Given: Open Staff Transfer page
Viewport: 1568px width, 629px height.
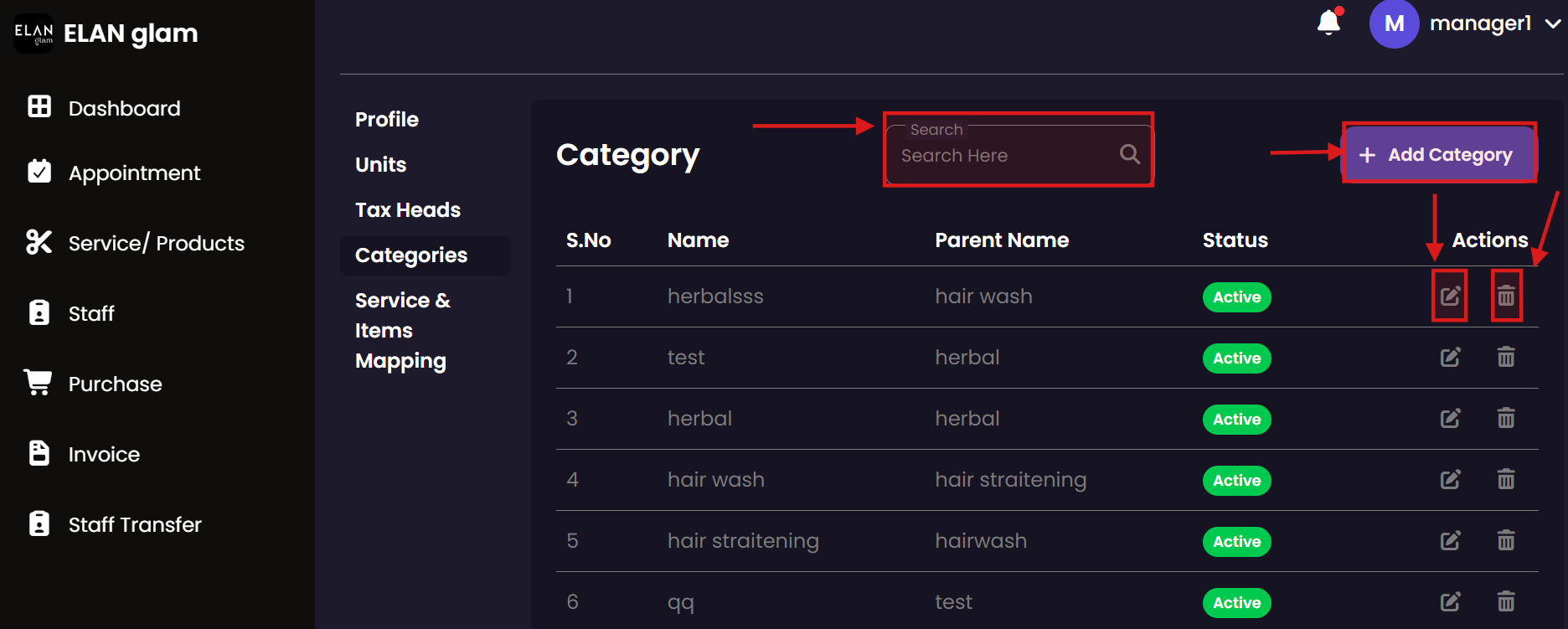Looking at the screenshot, I should [135, 525].
